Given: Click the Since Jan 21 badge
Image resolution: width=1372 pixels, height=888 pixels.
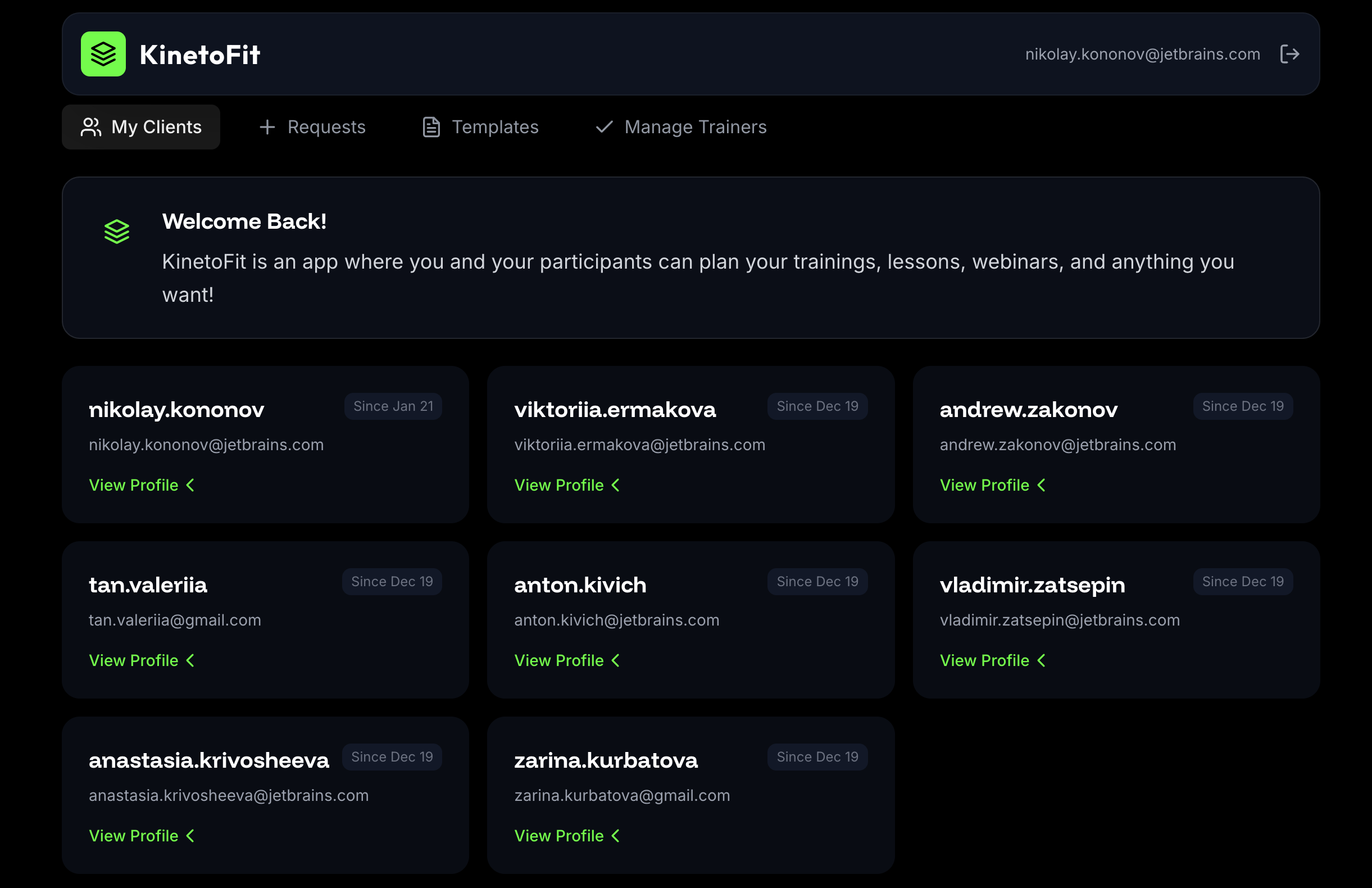Looking at the screenshot, I should pos(393,406).
